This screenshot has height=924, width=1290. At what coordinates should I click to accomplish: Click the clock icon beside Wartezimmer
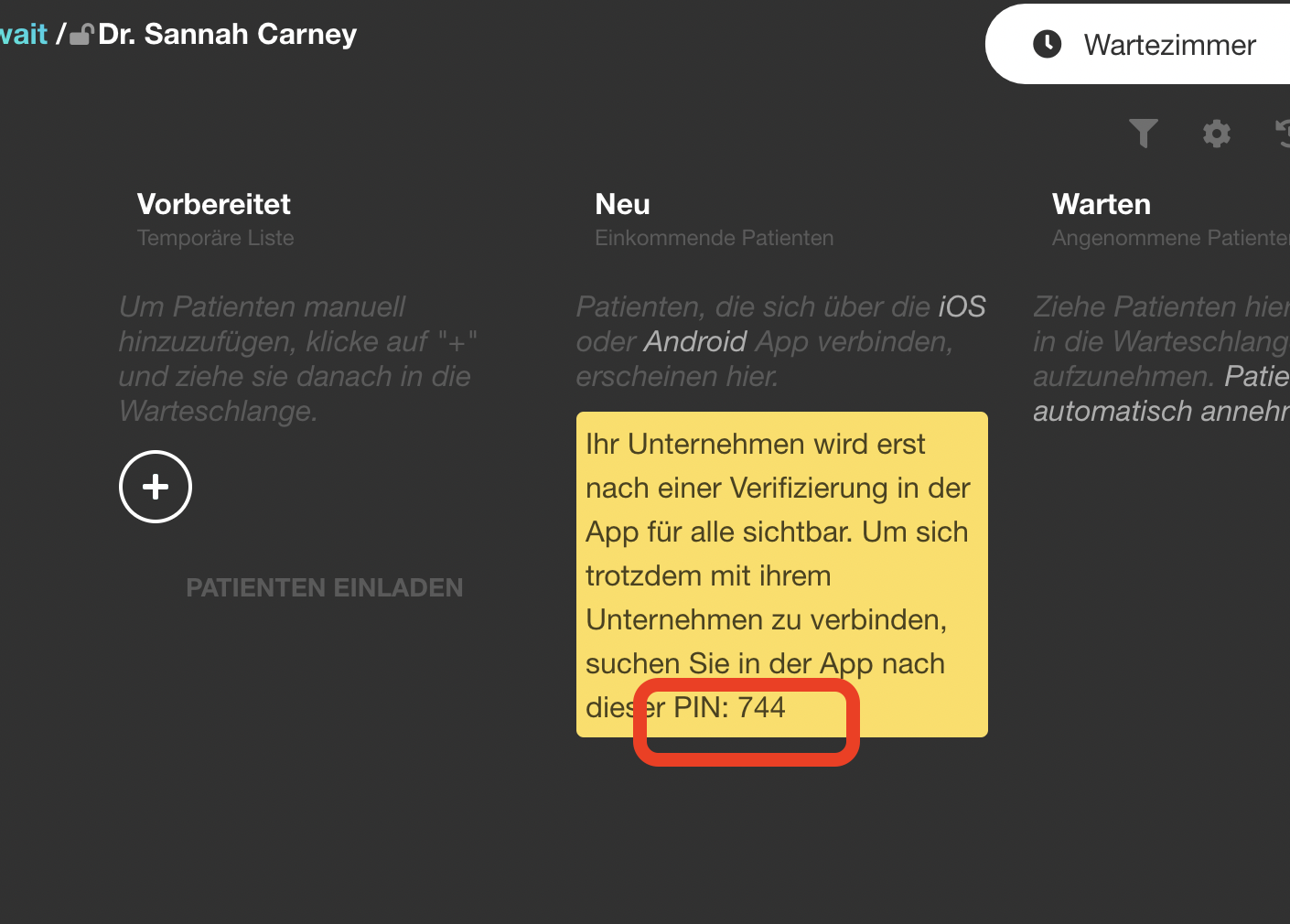[1047, 44]
